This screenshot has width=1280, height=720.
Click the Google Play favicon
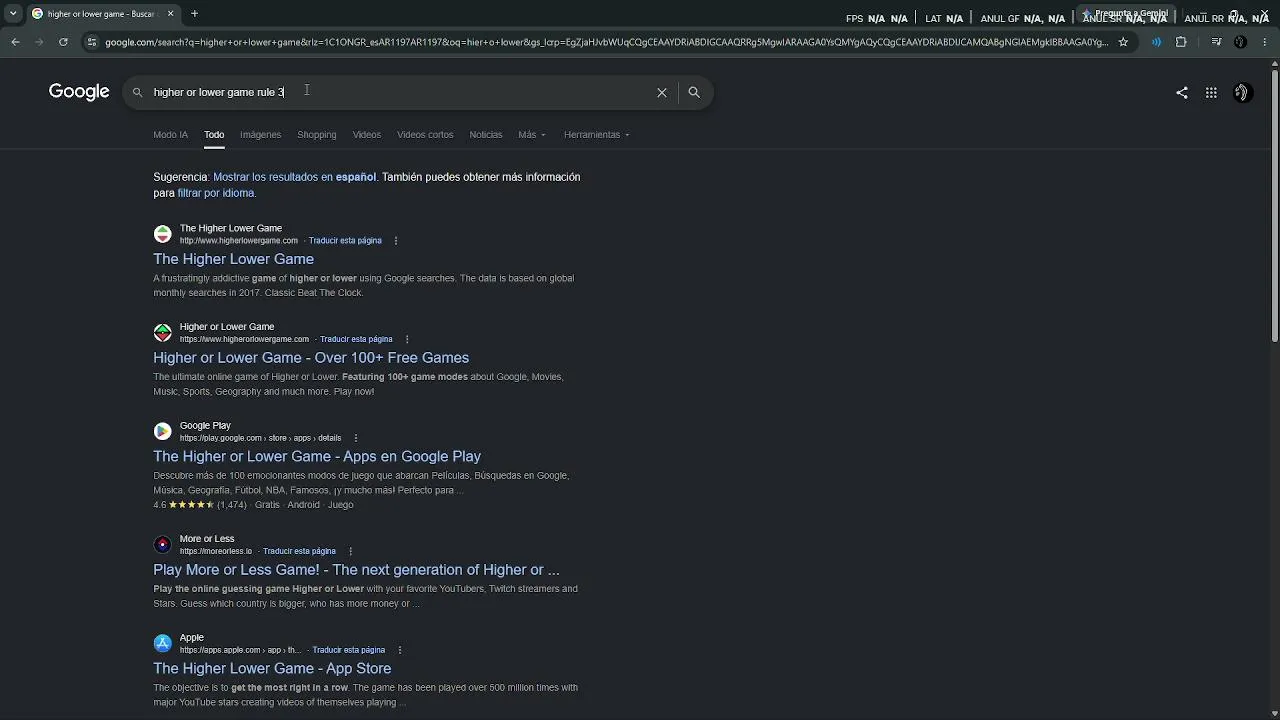(162, 431)
